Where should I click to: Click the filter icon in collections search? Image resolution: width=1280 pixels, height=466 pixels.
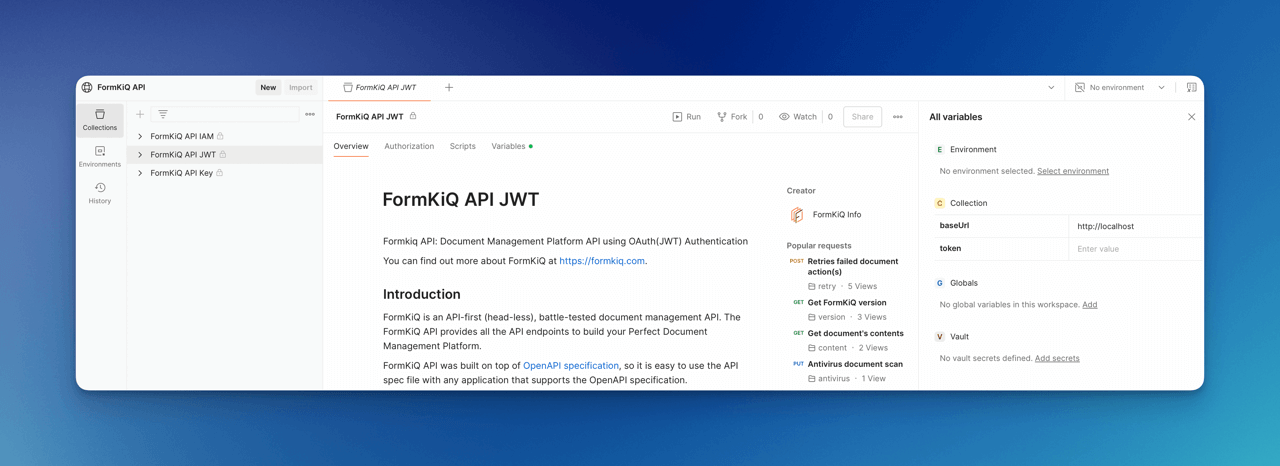[163, 115]
